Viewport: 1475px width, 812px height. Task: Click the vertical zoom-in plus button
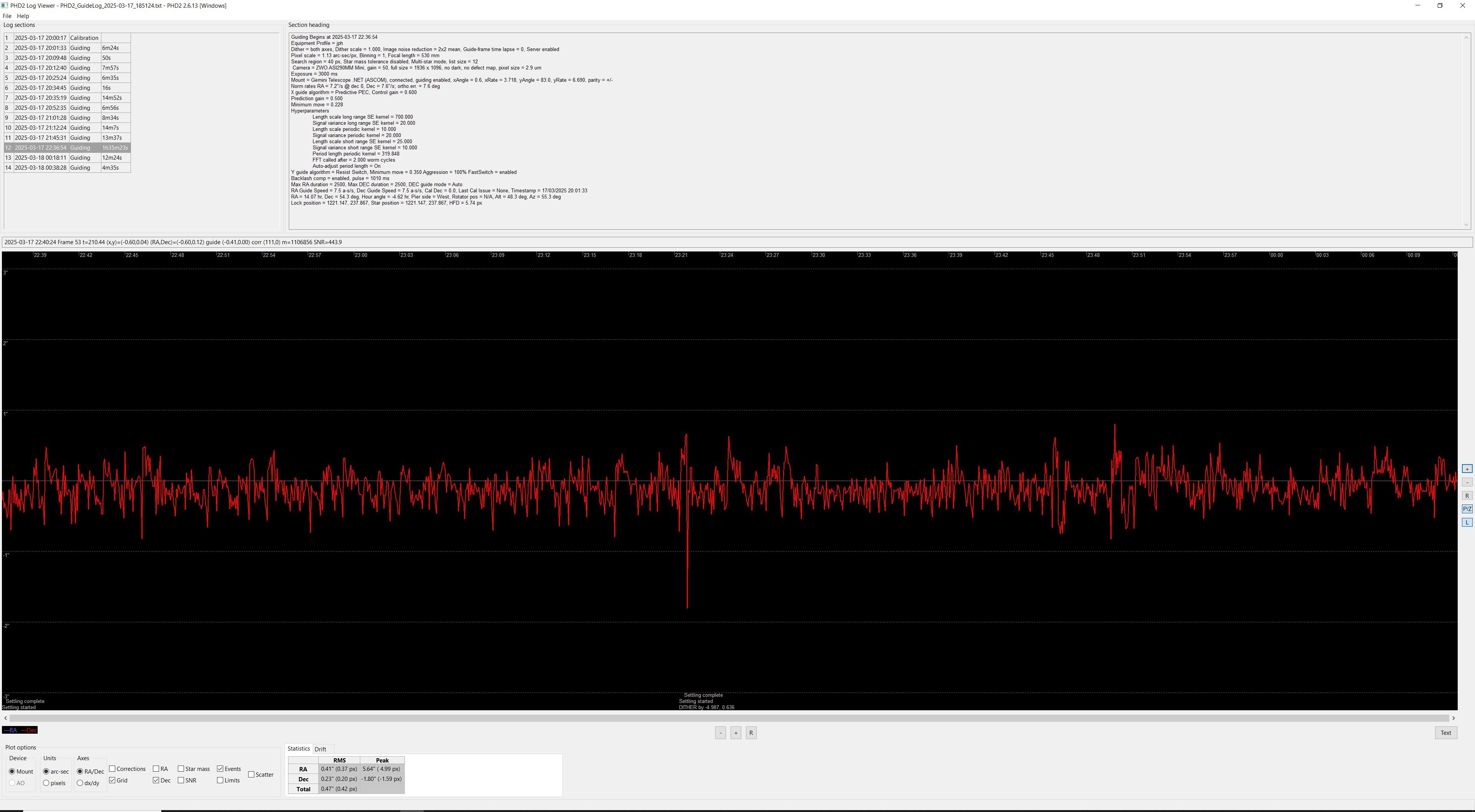pos(1467,469)
